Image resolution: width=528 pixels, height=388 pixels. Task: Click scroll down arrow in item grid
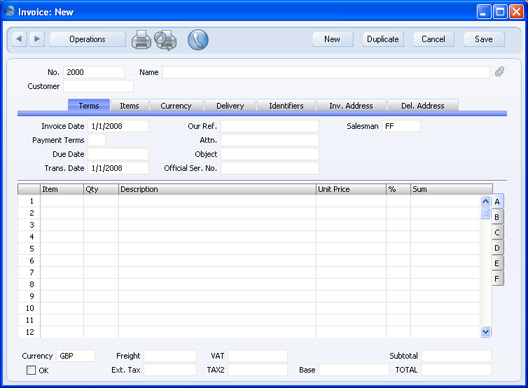[x=485, y=332]
